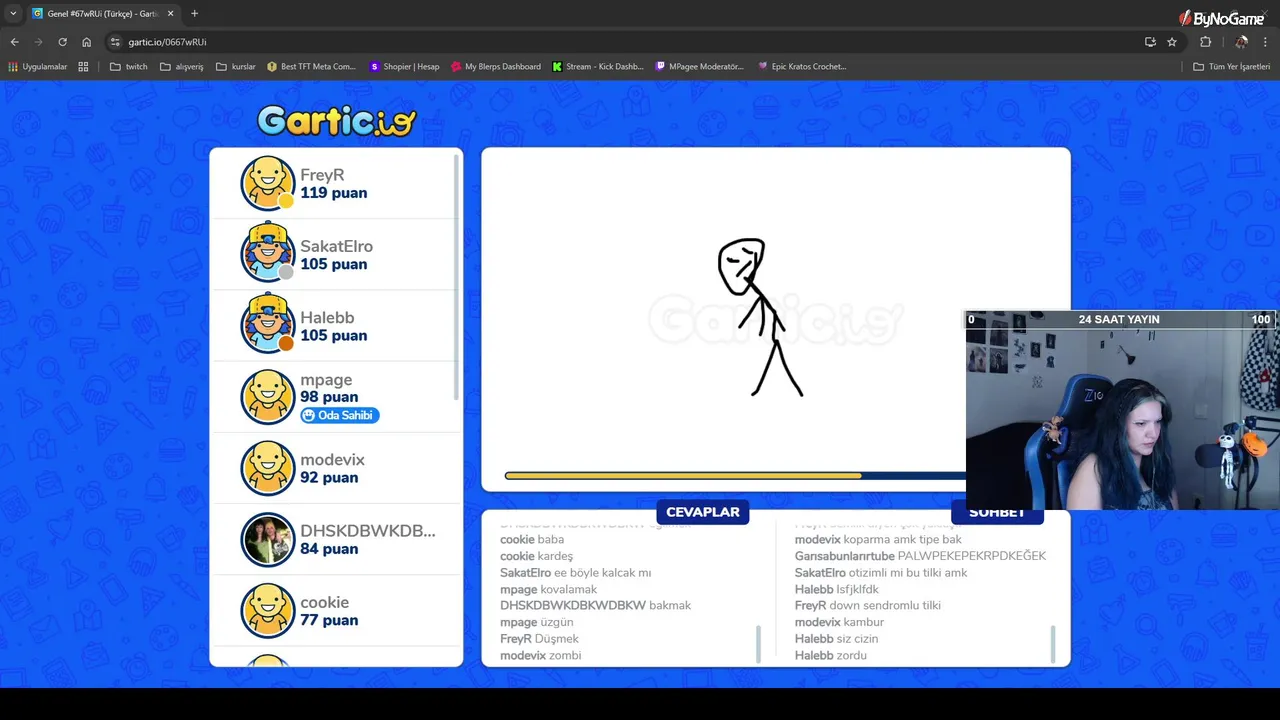Click the install app icon in address bar

pos(1150,42)
